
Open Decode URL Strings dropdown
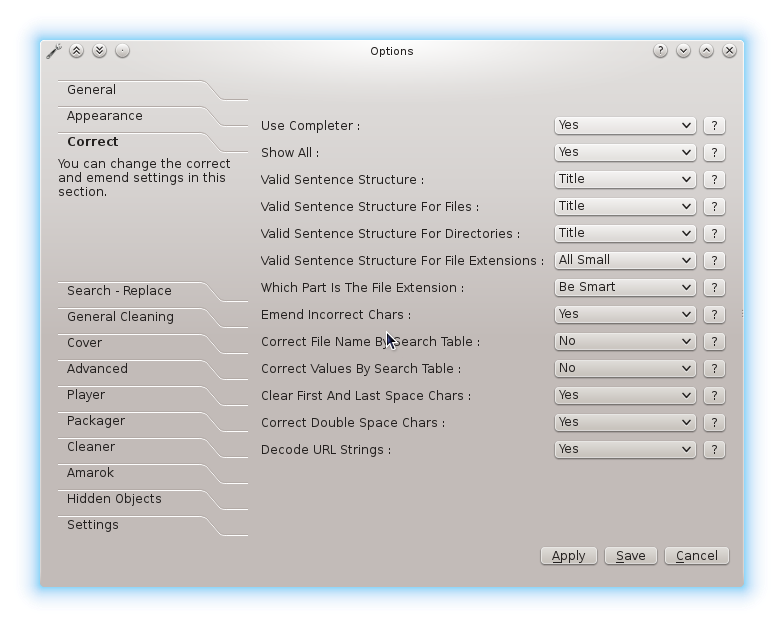[625, 450]
